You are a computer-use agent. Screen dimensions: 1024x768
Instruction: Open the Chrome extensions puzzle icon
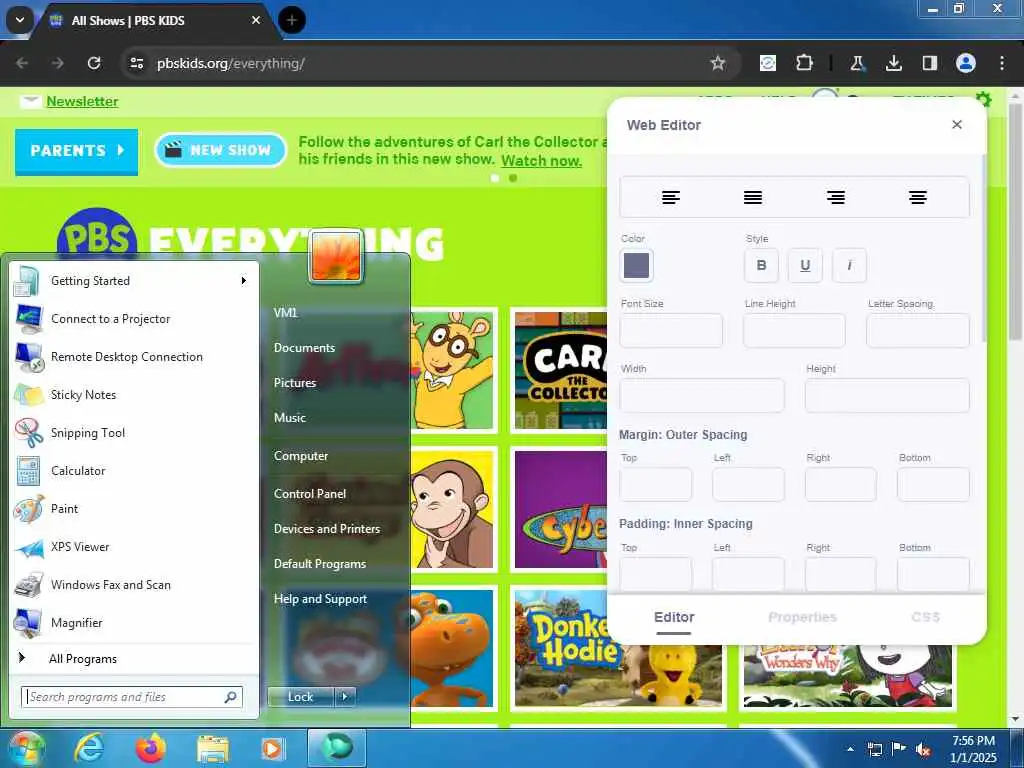tap(804, 63)
